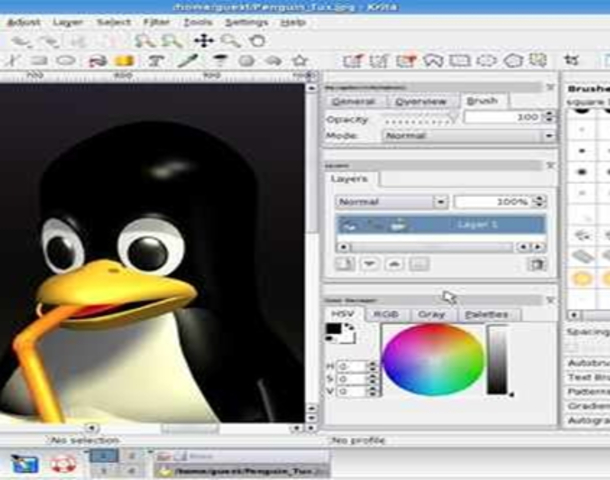This screenshot has width=610, height=480.
Task: Click the brush Opacity stepper arrows
Action: point(549,117)
